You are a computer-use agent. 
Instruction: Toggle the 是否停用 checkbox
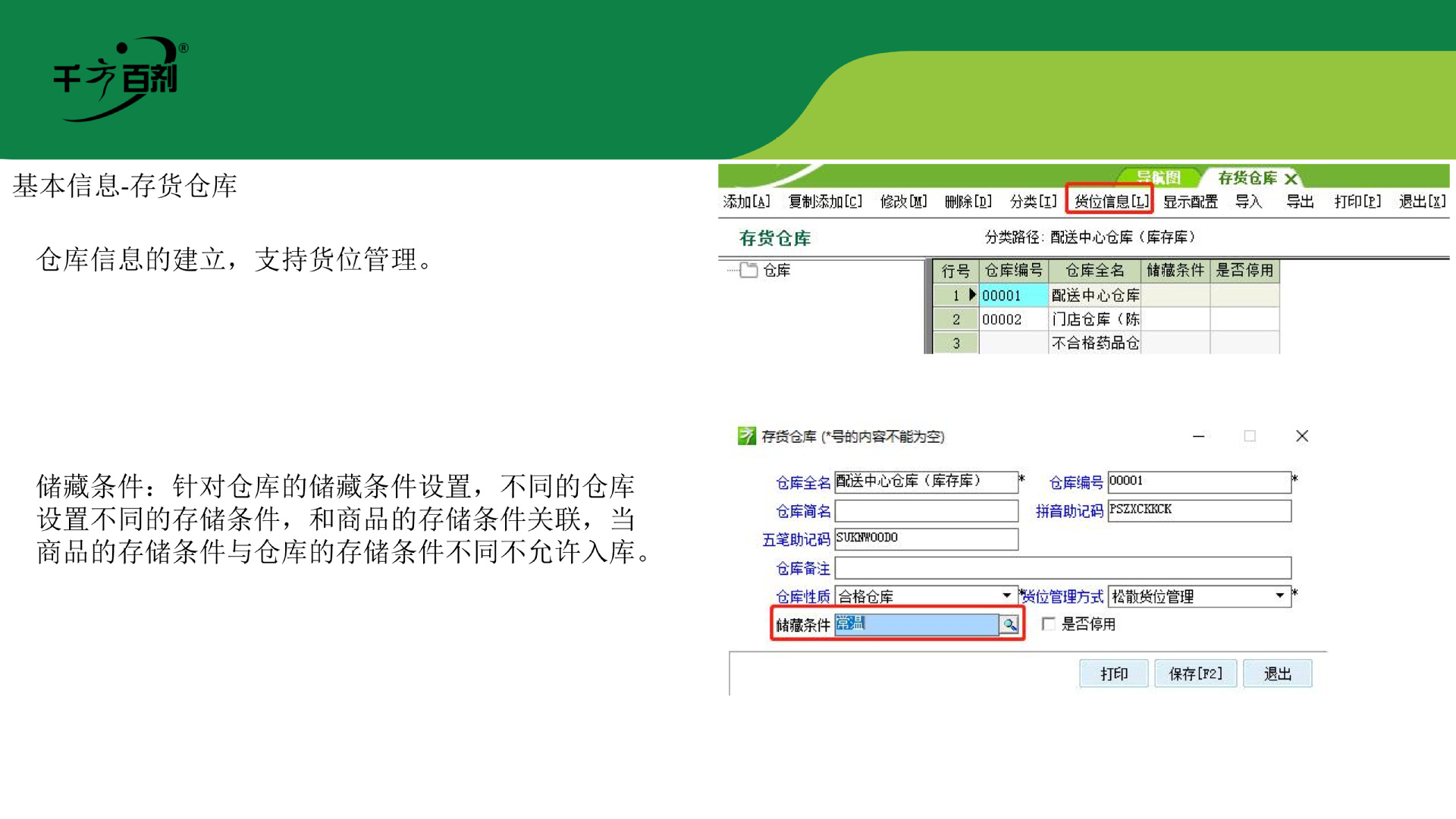1049,624
